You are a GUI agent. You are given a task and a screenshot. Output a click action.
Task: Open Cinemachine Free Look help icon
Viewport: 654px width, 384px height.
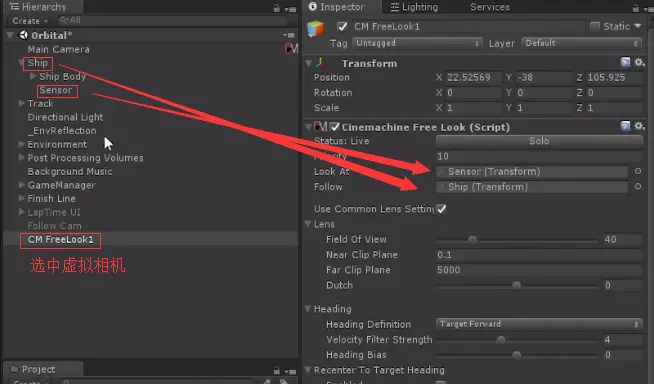tap(625, 126)
